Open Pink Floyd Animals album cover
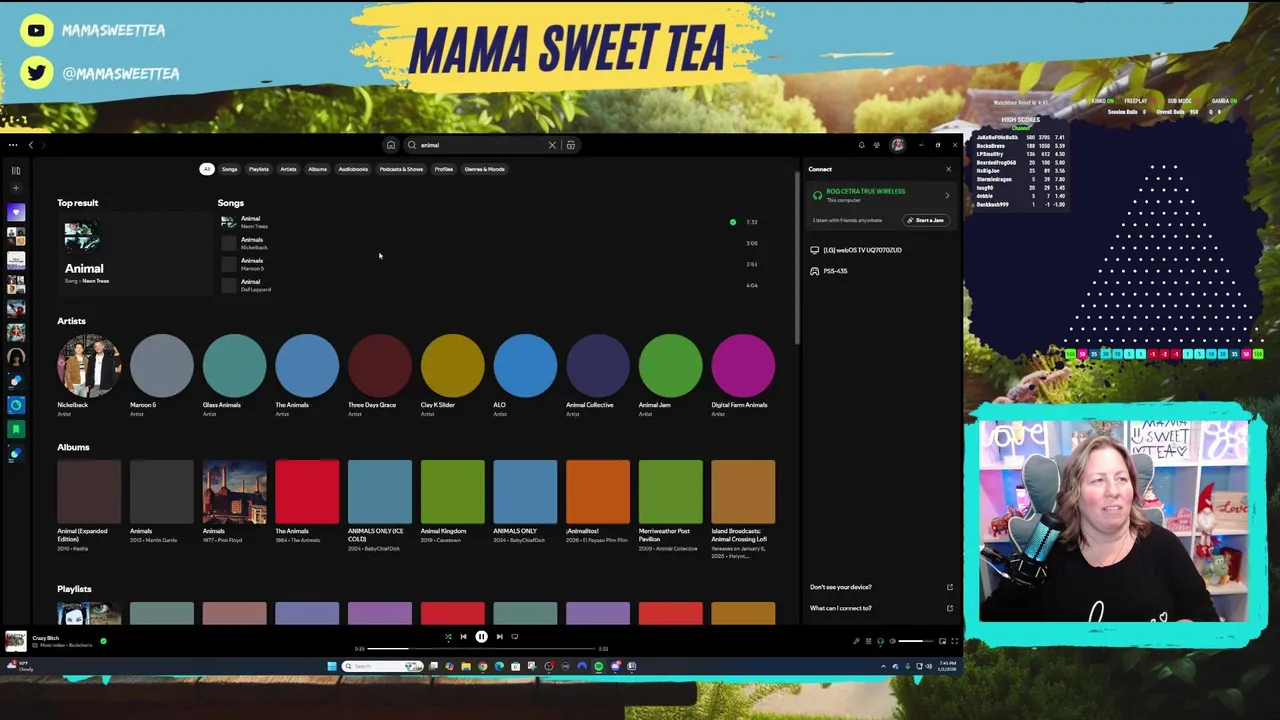1280x720 pixels. coord(235,492)
